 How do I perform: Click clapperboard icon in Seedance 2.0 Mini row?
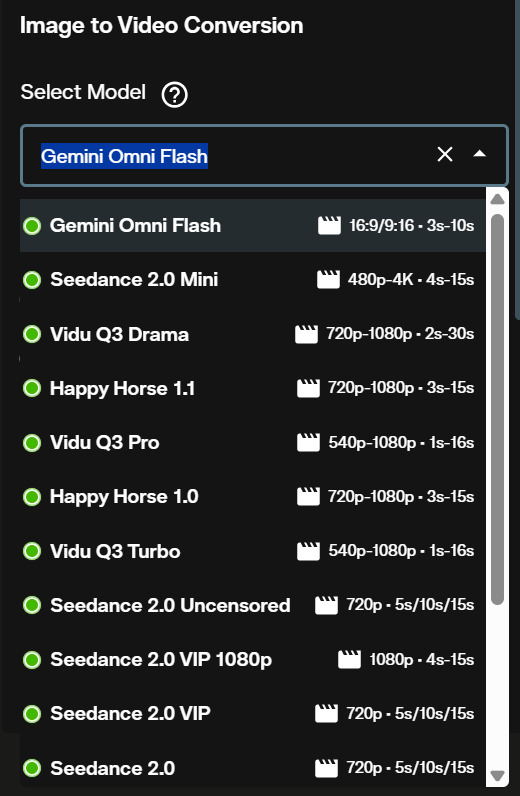[x=329, y=279]
